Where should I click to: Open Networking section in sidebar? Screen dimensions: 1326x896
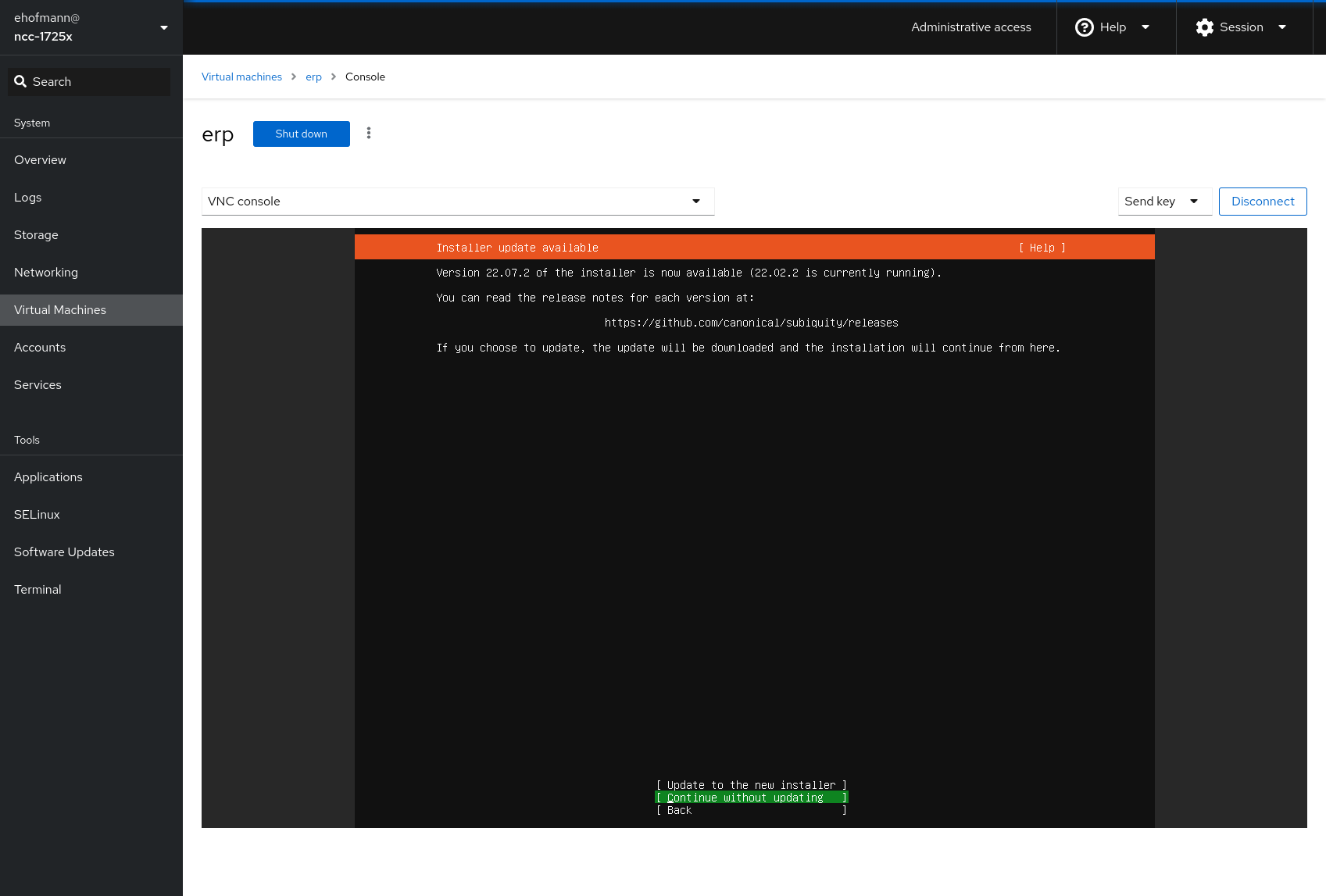click(46, 273)
